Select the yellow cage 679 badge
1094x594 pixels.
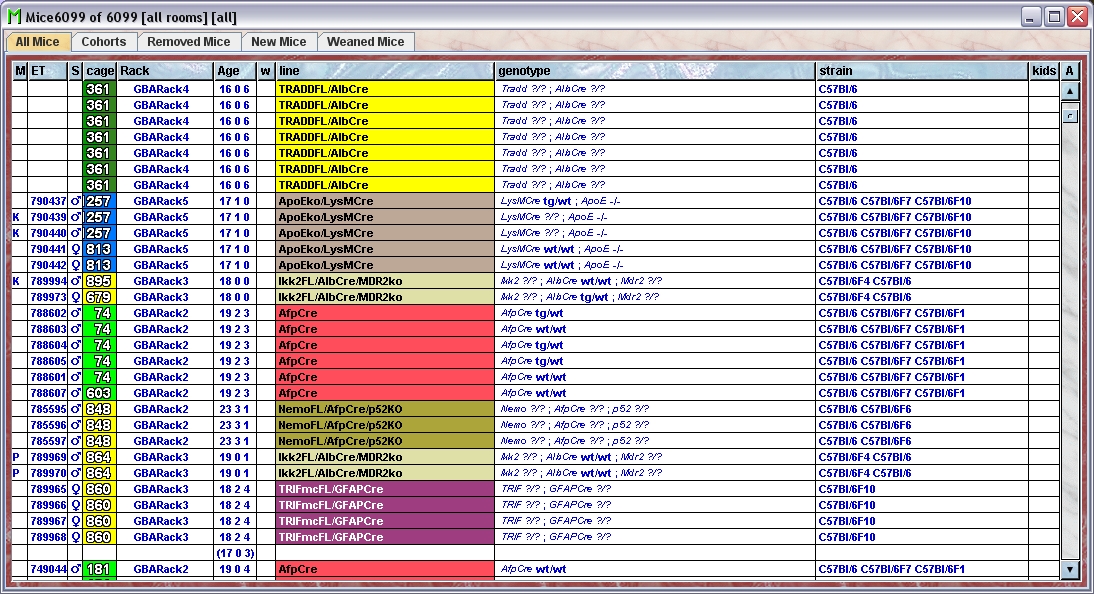[99, 297]
